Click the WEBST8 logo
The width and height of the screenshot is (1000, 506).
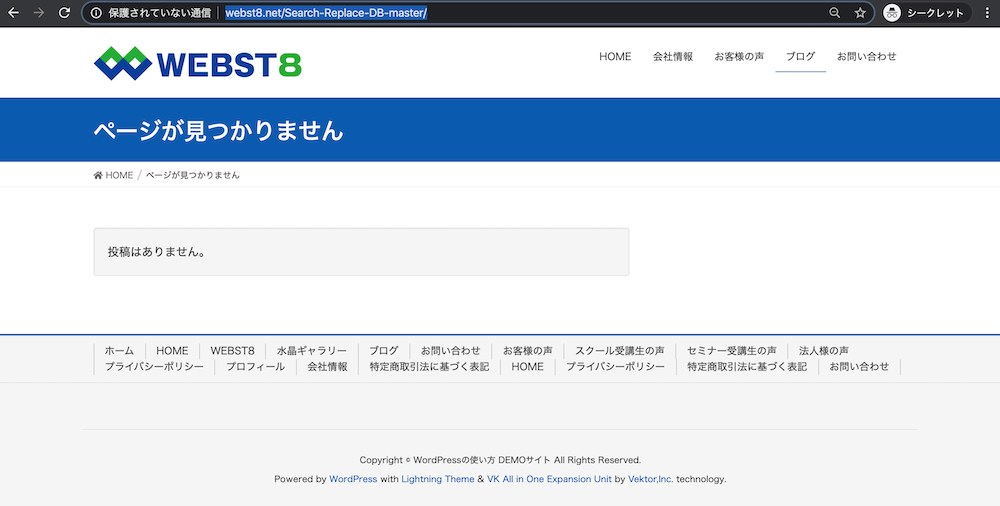tap(198, 63)
